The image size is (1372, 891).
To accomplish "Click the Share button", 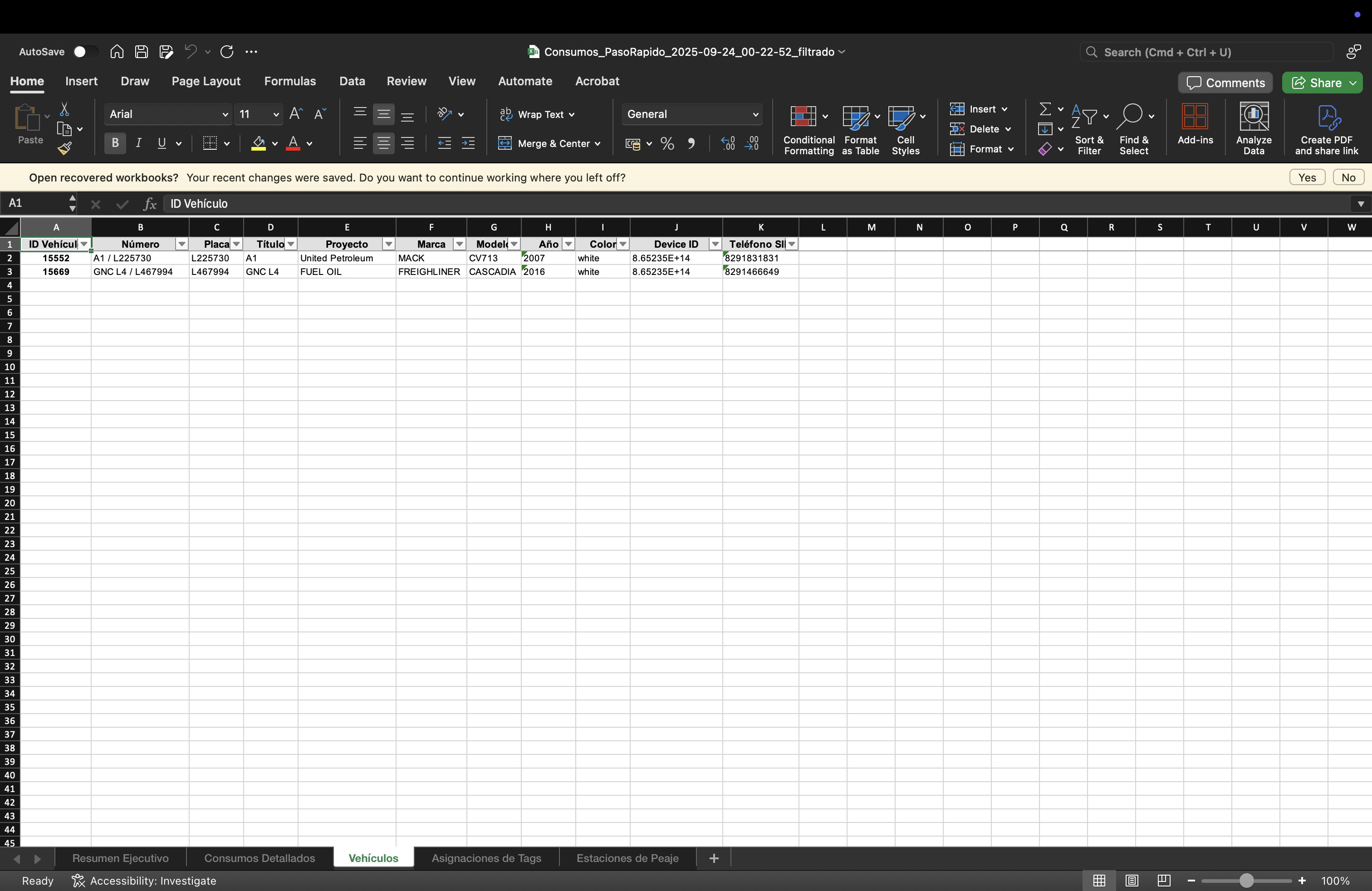I will [1322, 83].
